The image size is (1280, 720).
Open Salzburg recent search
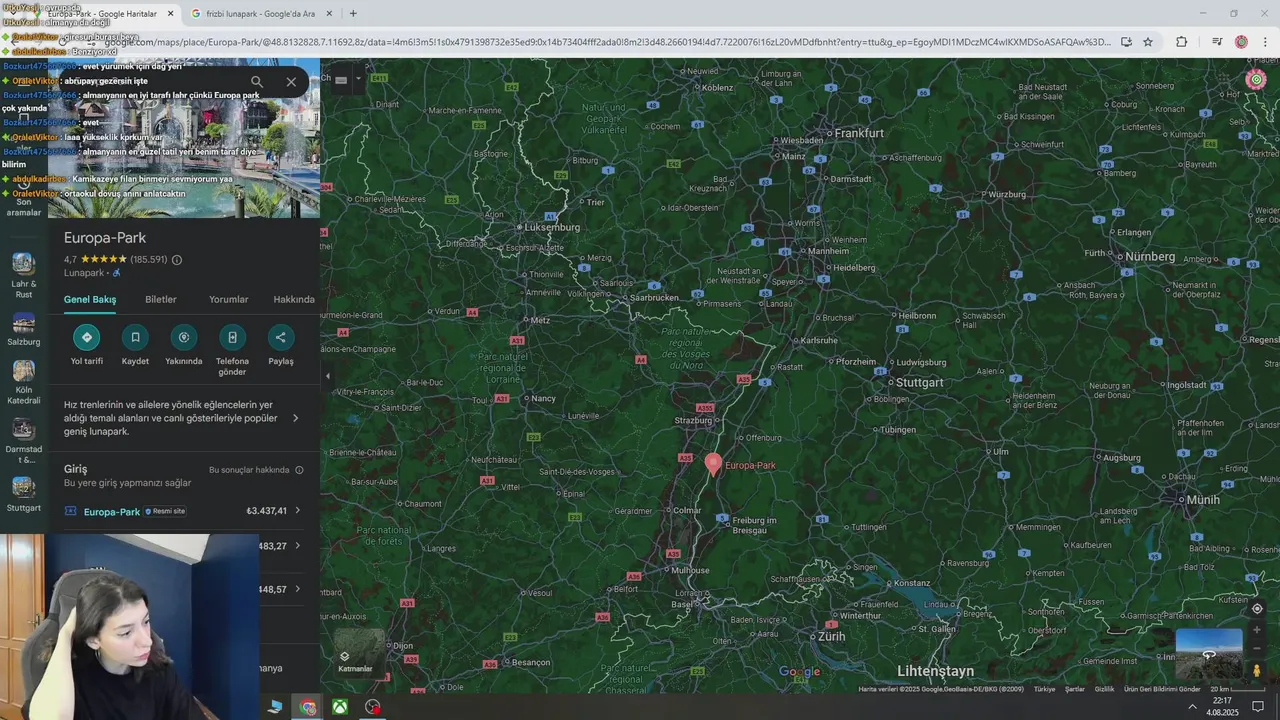(23, 329)
